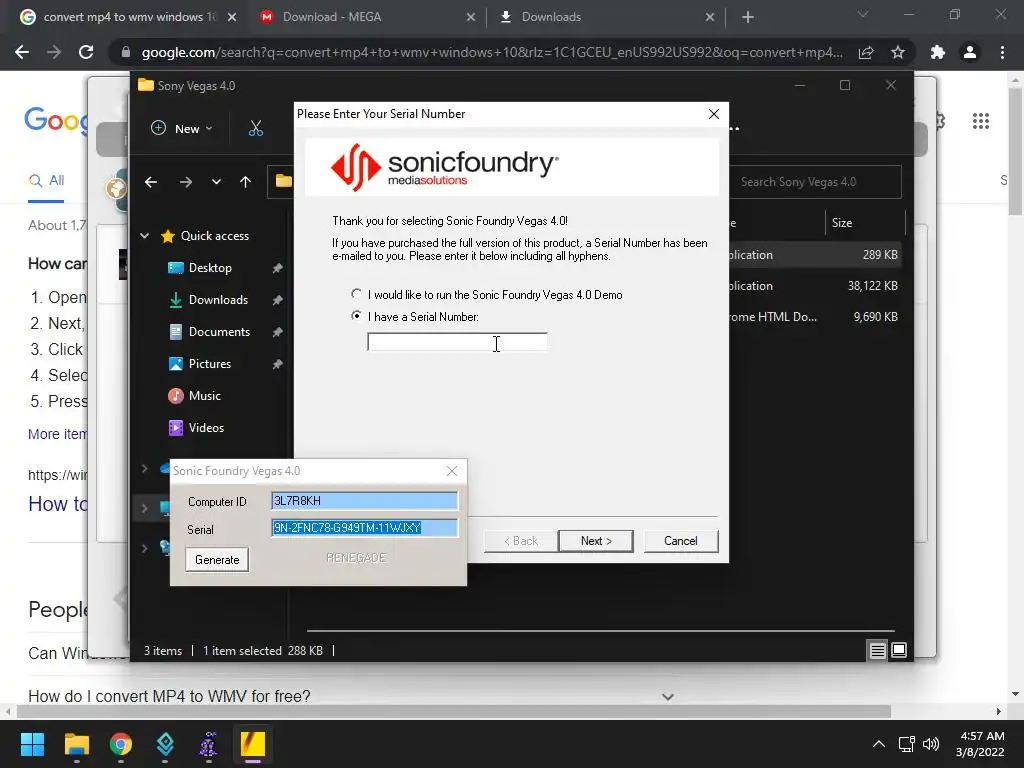This screenshot has height=768, width=1024.
Task: Click the pin icon beside Desktop
Action: tap(278, 268)
